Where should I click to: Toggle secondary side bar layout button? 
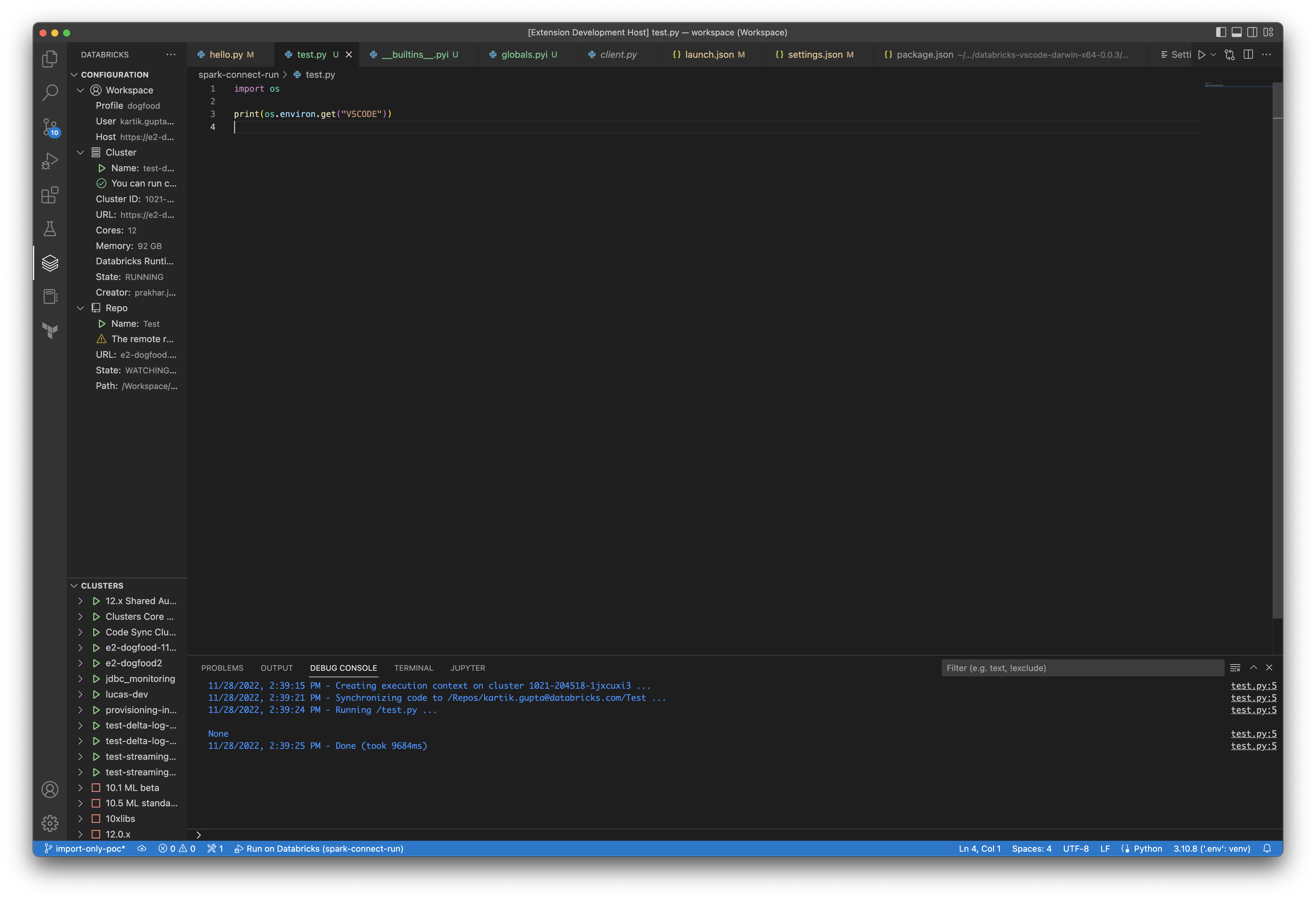pos(1253,32)
